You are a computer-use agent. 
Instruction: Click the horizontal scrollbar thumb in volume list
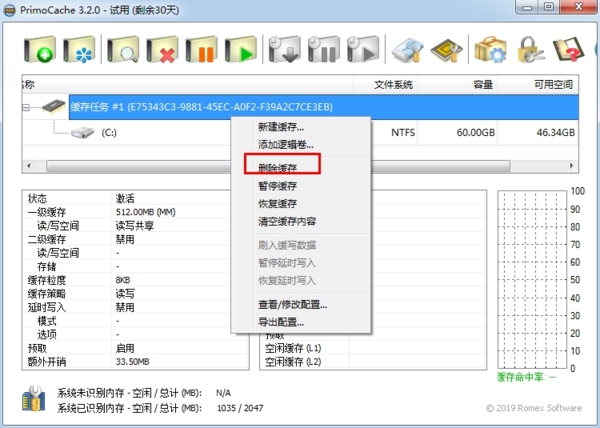click(x=278, y=166)
